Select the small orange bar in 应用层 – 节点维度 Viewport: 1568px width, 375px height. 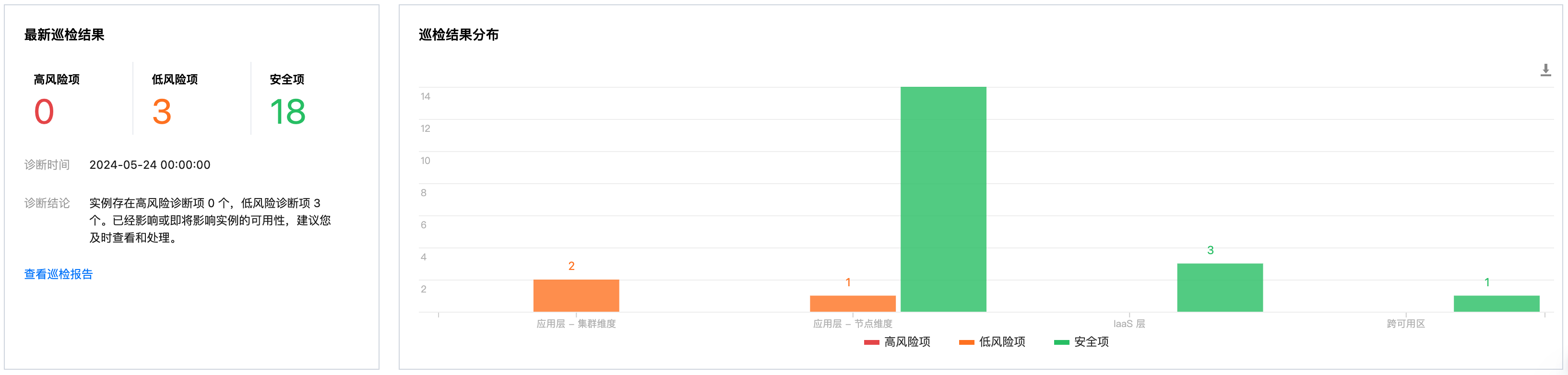click(852, 303)
